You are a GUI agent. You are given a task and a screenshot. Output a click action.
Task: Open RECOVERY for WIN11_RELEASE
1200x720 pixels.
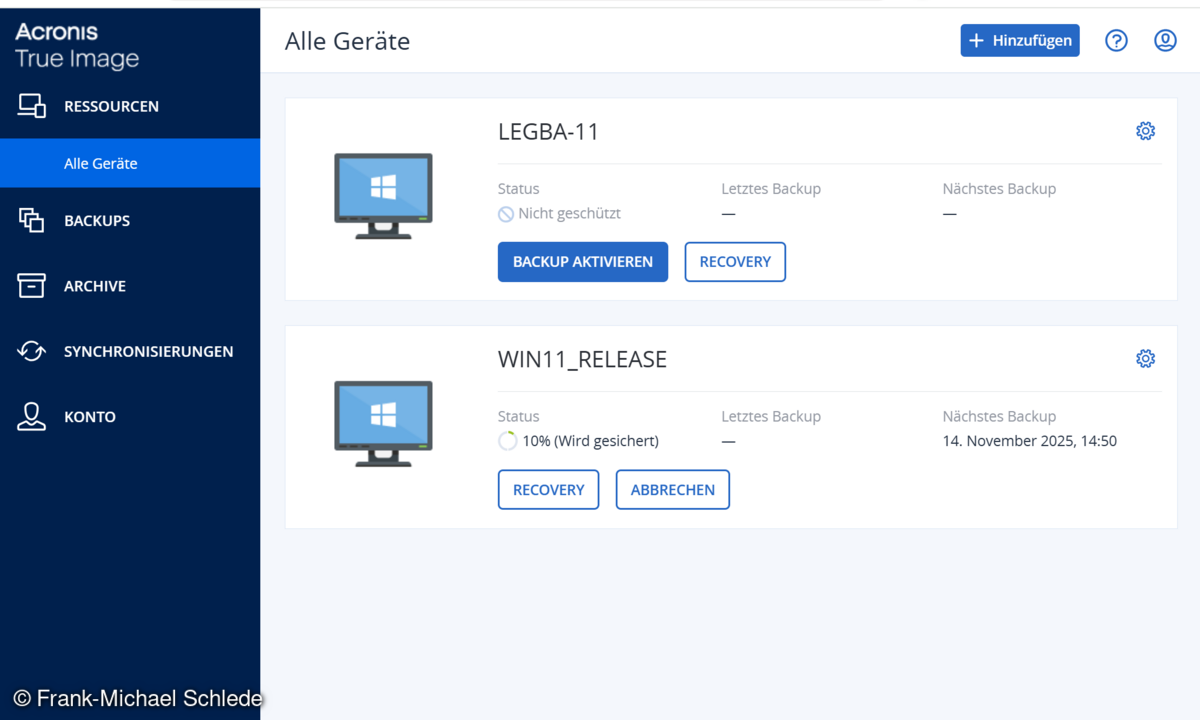(x=548, y=489)
